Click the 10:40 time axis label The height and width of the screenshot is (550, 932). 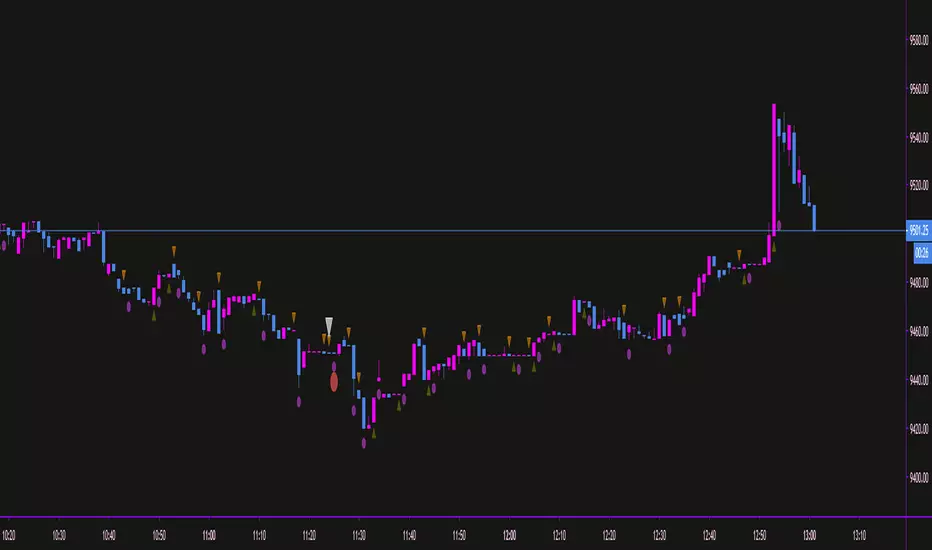coord(109,535)
